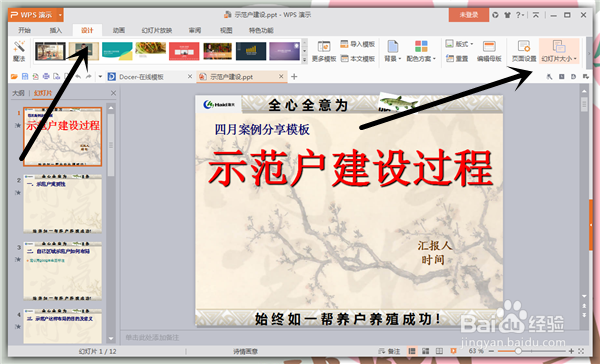Switch to the 幻灯片 slides pane tab
Image resolution: width=600 pixels, height=364 pixels.
tap(43, 93)
